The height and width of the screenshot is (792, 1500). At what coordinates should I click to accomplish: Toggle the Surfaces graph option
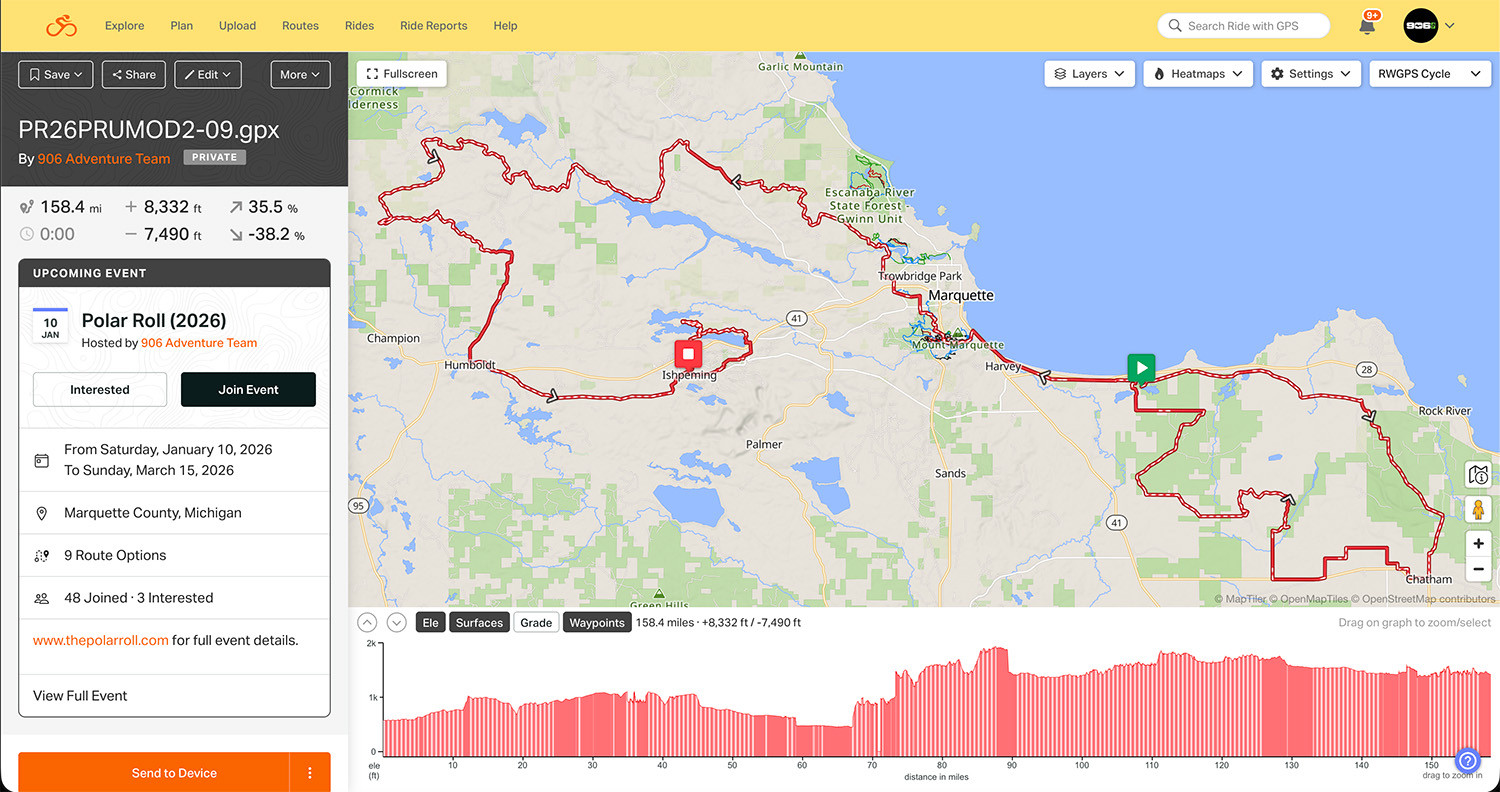479,622
